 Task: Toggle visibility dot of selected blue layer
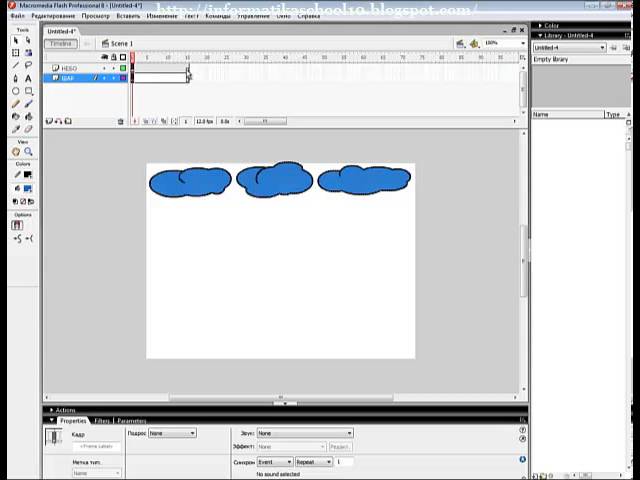click(x=104, y=78)
